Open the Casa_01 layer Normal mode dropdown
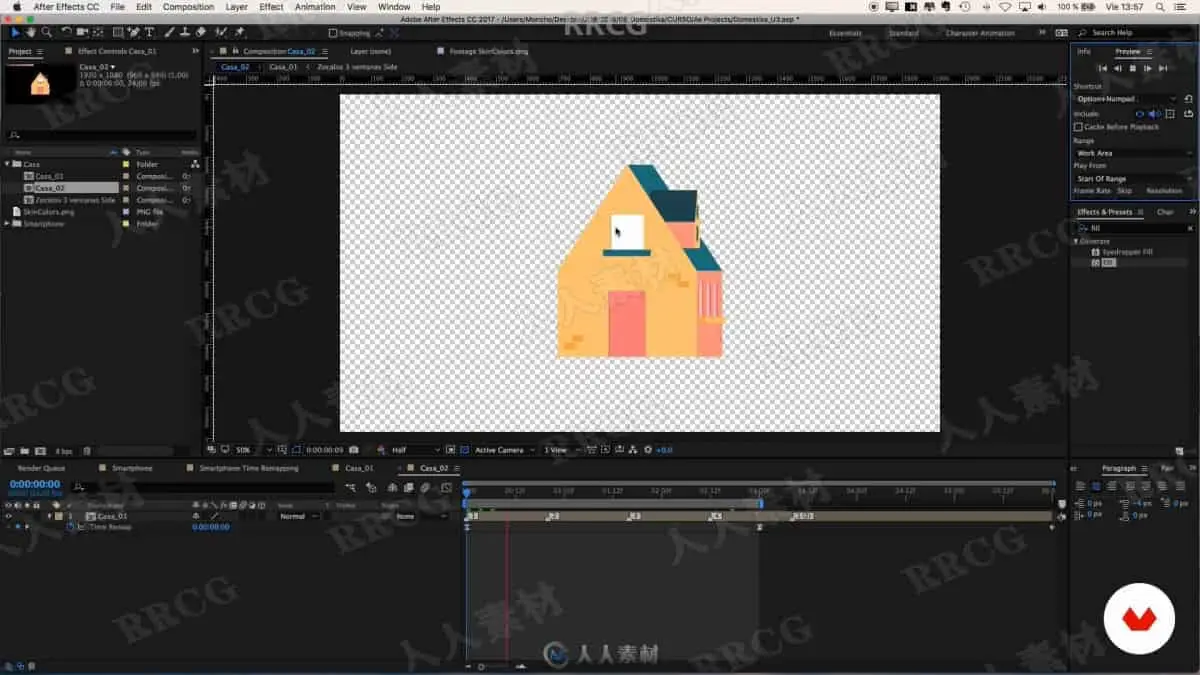 [298, 517]
